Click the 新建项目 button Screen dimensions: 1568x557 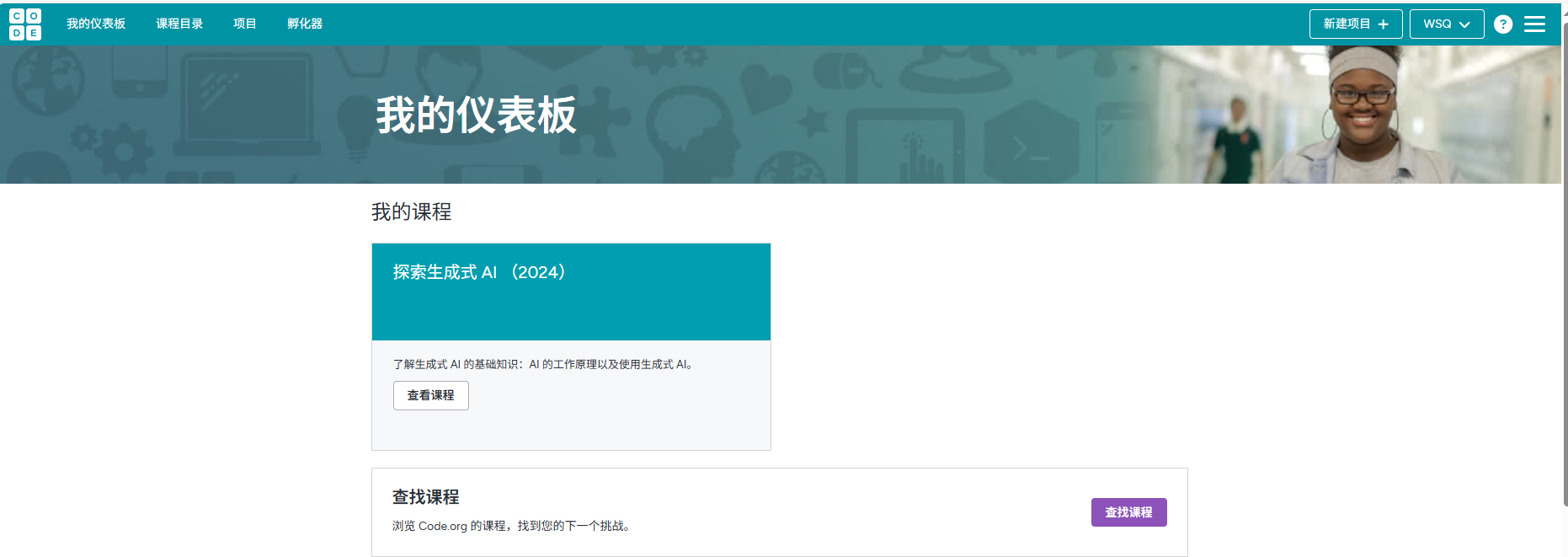1356,24
